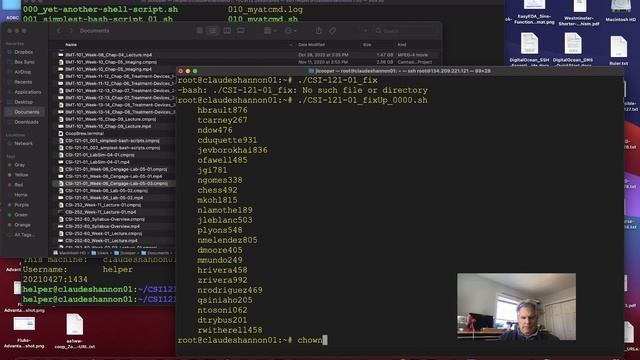Click the Finder Edit Tags icon
The width and height of the screenshot is (640, 360).
coord(333,31)
